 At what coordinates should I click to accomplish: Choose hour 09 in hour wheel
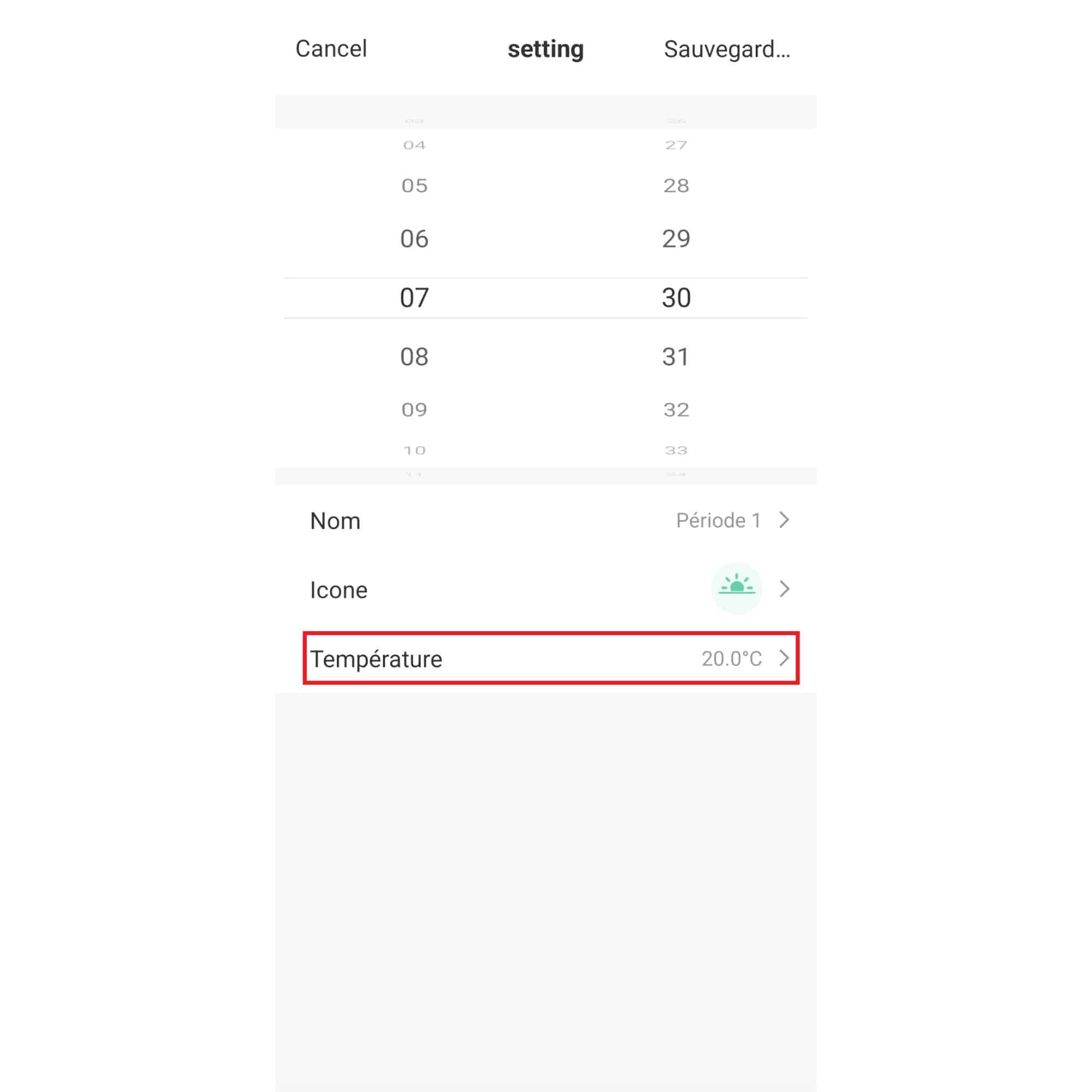414,410
